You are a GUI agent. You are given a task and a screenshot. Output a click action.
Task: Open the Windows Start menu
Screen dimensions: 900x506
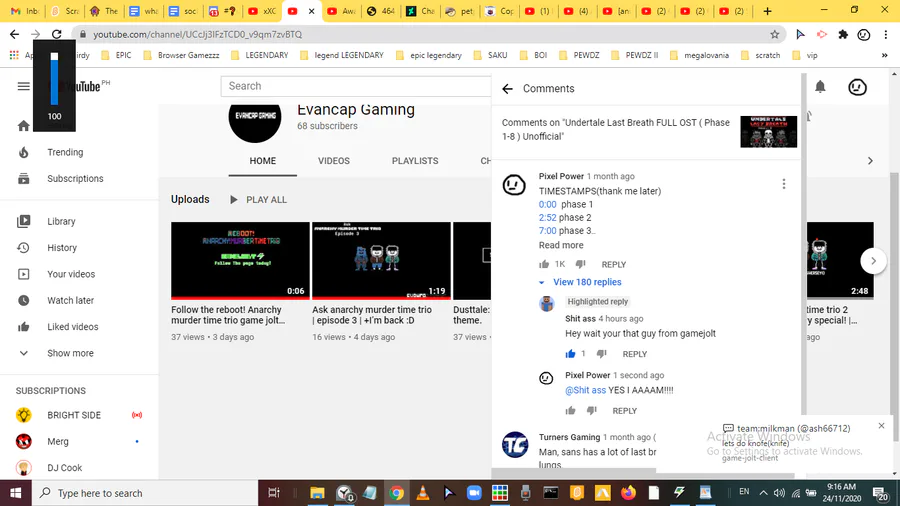15,493
